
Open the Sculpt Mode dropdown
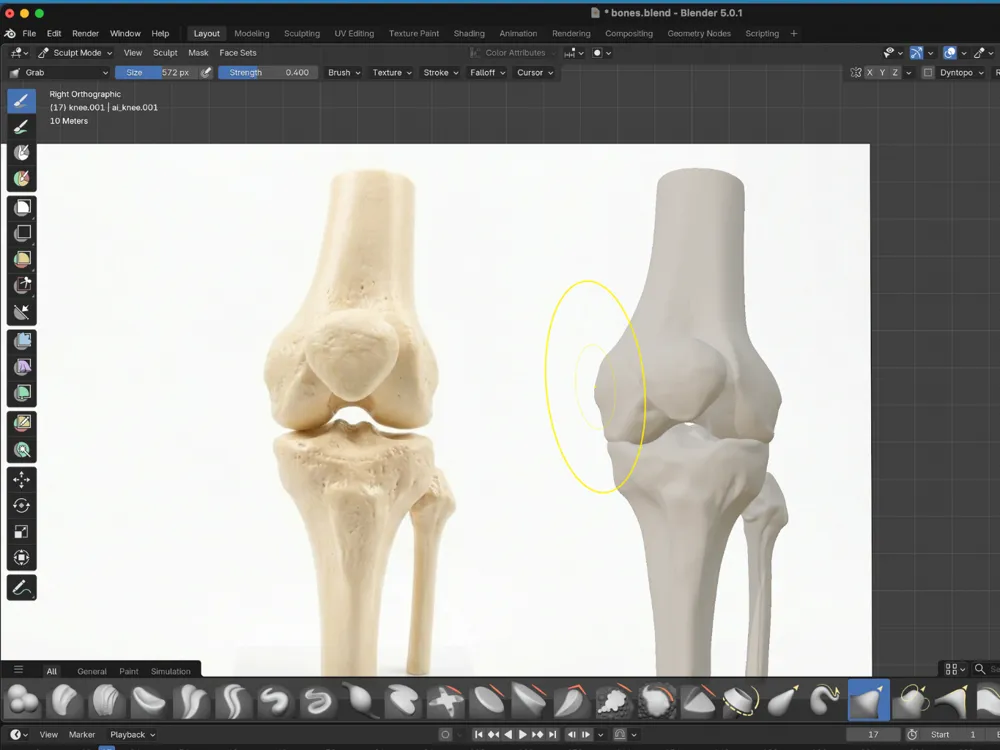[75, 53]
